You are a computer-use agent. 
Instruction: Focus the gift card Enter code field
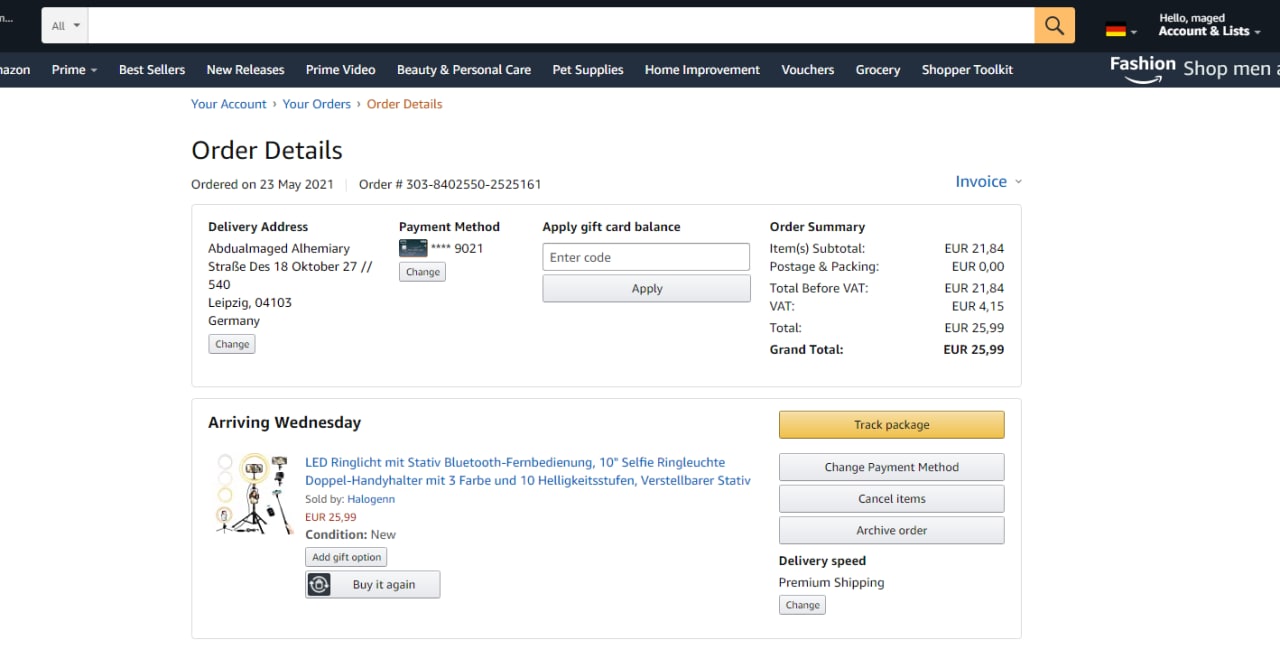pos(646,257)
